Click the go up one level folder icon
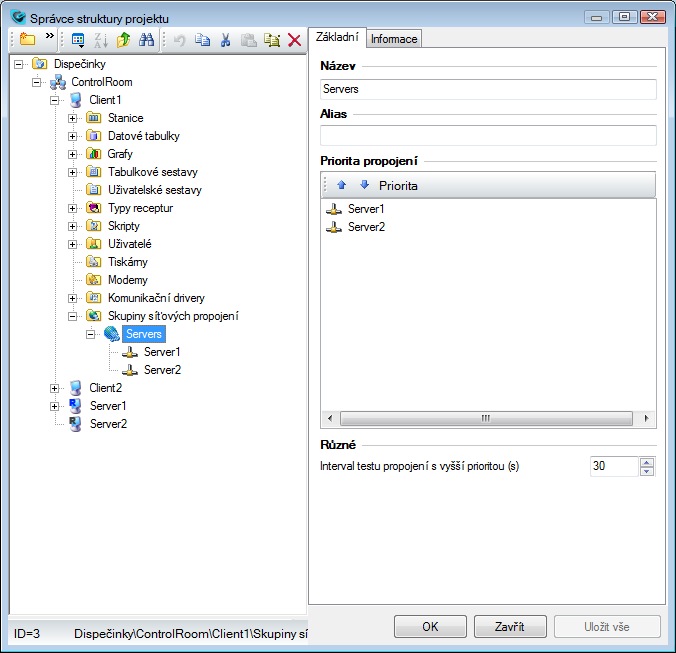This screenshot has width=676, height=653. pos(123,40)
